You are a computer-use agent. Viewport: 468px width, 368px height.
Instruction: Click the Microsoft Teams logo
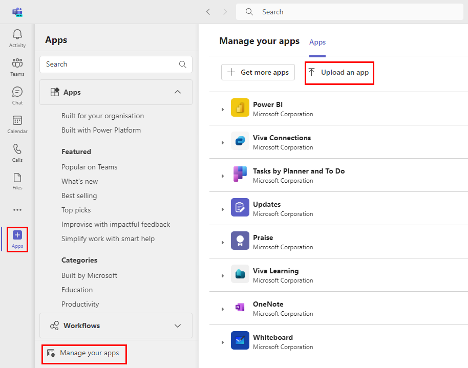17,12
